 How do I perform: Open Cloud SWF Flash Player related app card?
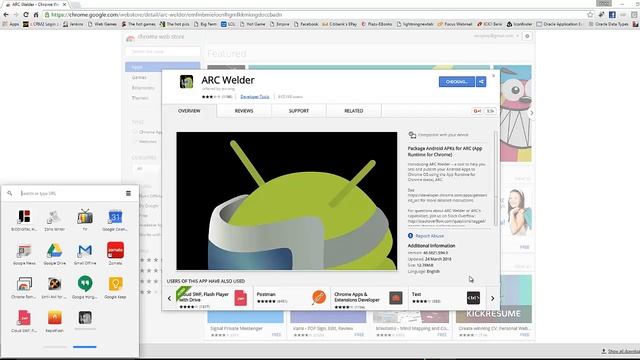point(213,299)
